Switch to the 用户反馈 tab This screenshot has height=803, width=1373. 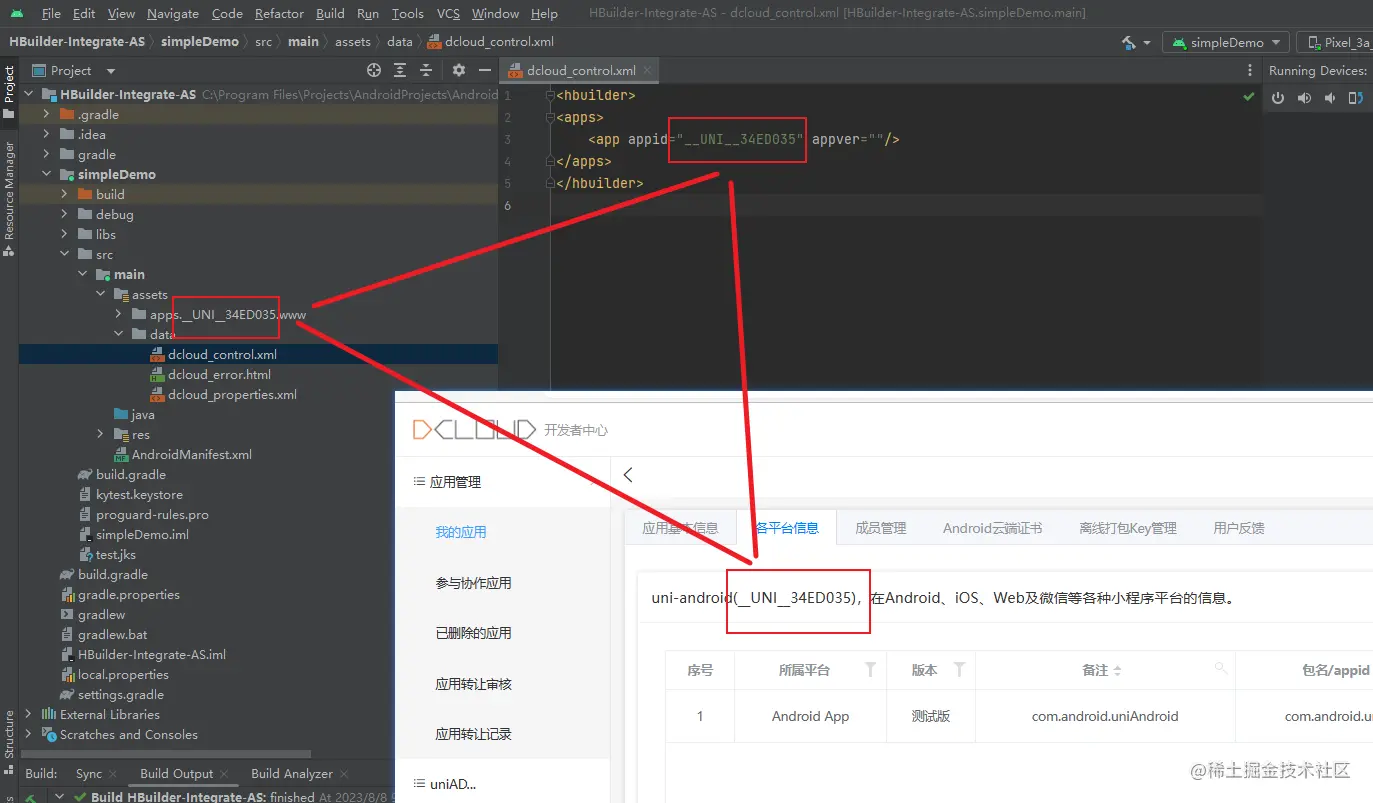click(x=1239, y=528)
